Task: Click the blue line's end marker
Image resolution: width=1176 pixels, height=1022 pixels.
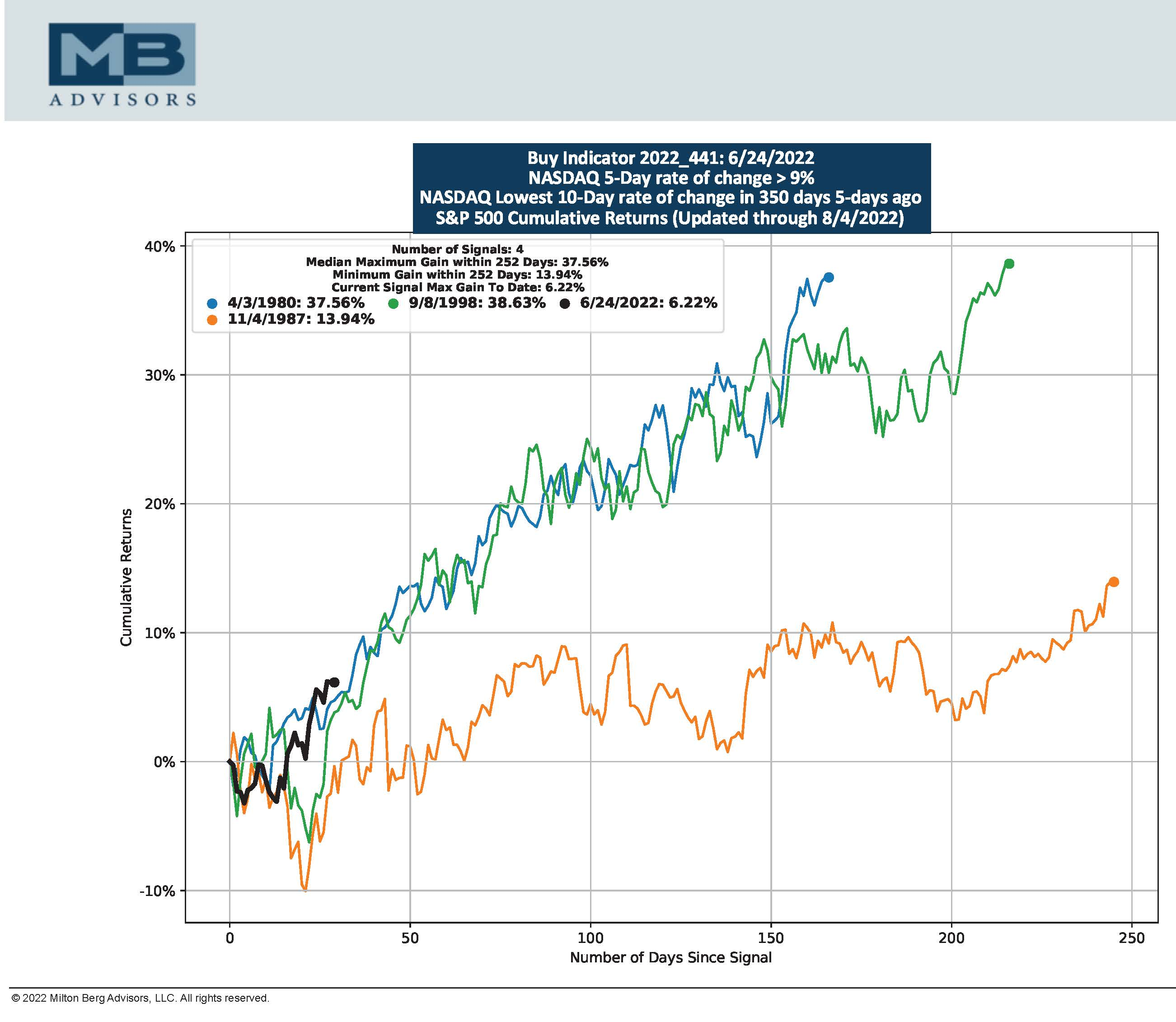Action: pos(829,277)
